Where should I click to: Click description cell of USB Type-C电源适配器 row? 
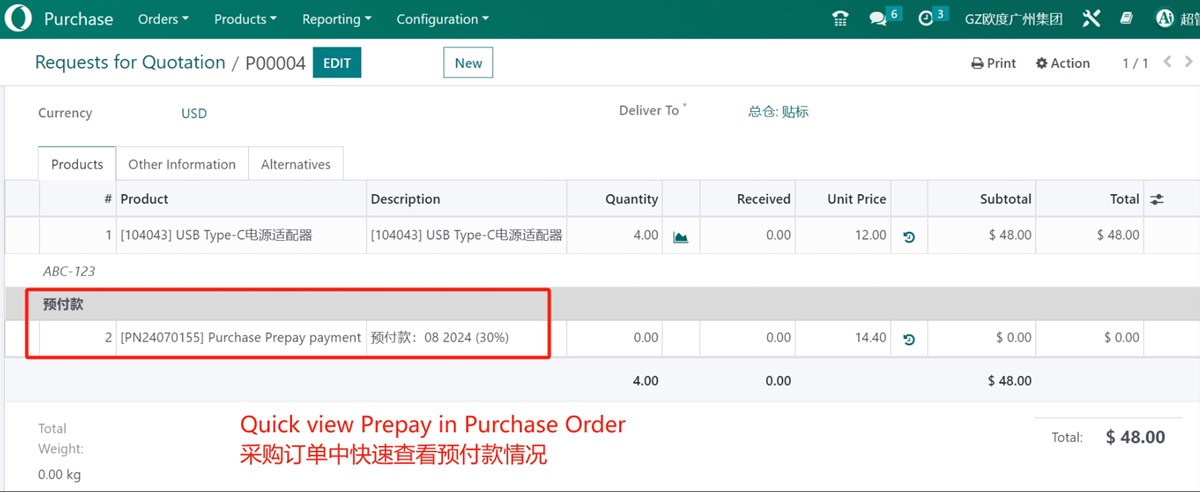pos(467,235)
